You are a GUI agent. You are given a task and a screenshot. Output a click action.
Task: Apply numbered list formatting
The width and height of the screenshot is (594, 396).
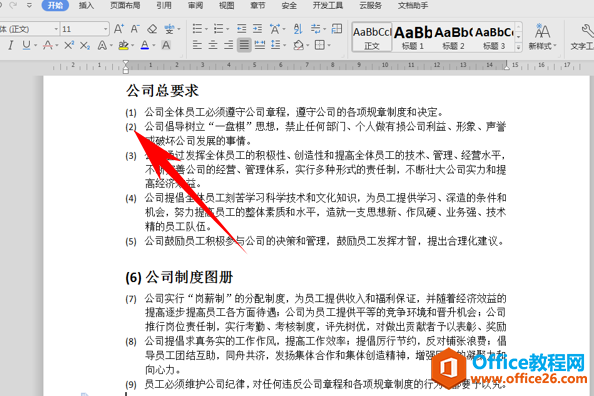[218, 29]
